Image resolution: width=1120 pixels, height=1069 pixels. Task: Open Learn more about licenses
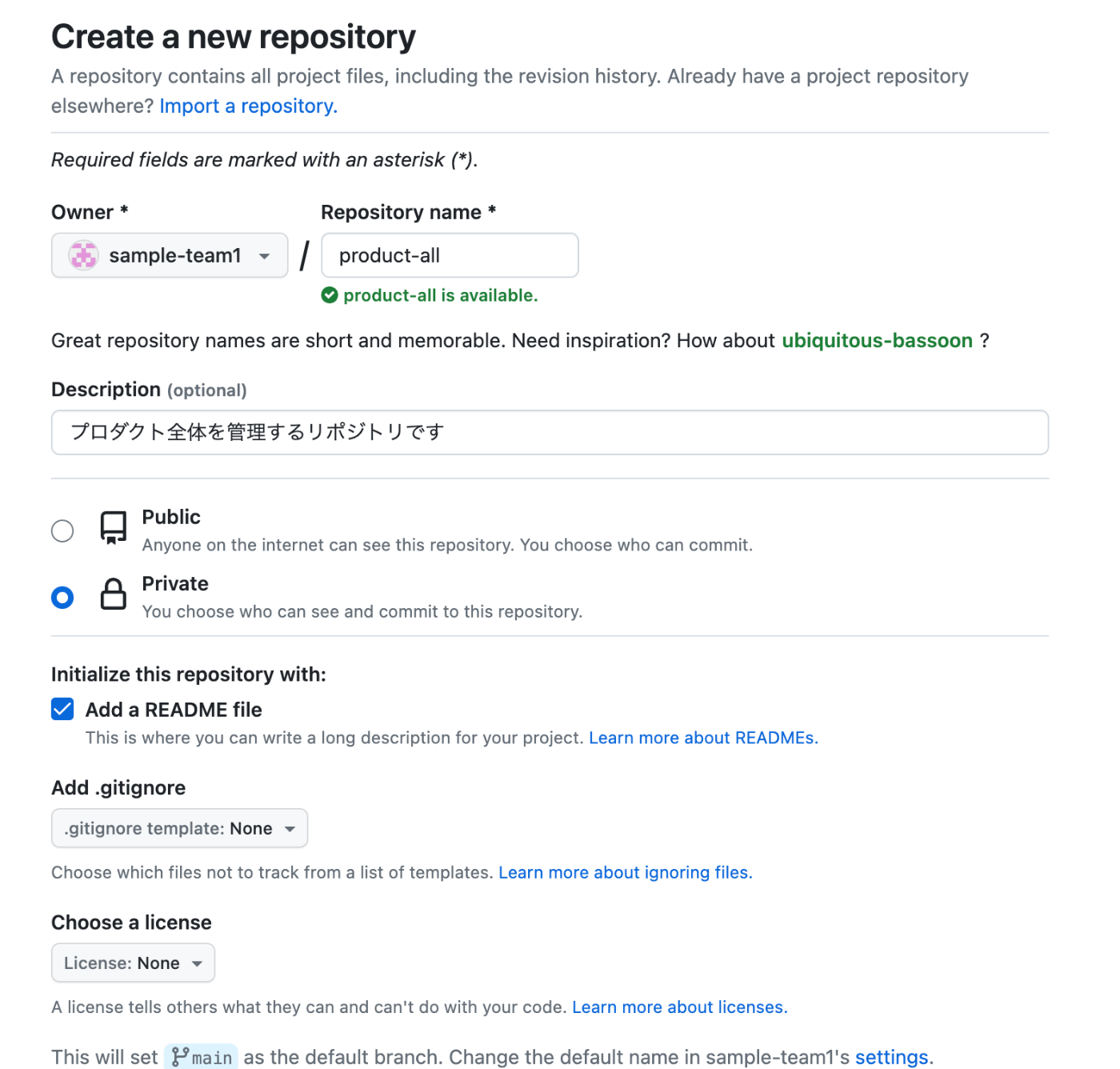click(x=678, y=1007)
